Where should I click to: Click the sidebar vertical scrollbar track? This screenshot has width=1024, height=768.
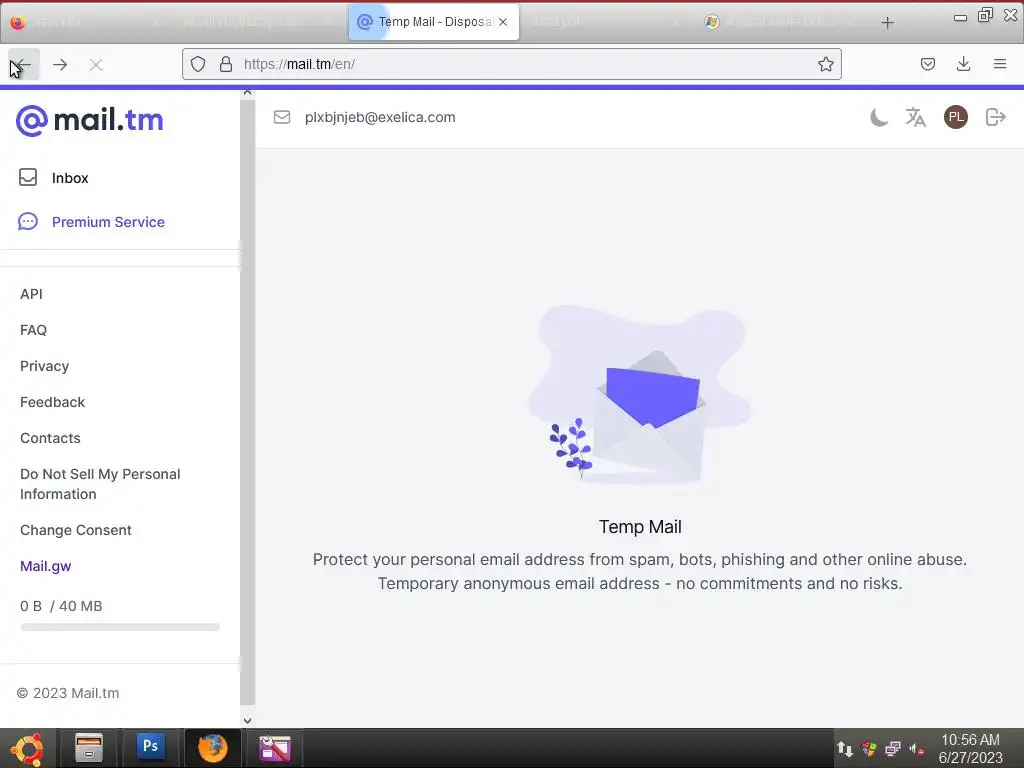(x=248, y=402)
